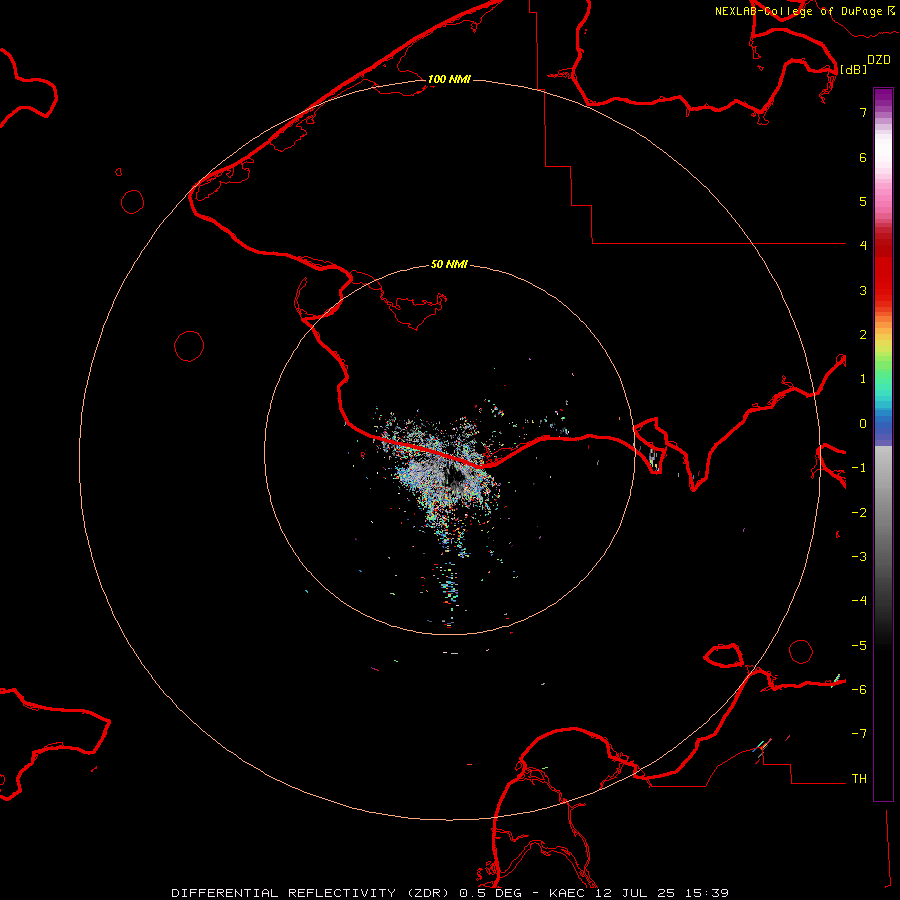Image resolution: width=900 pixels, height=900 pixels.
Task: Click the 6 dB colorbar tick label
Action: (x=863, y=157)
